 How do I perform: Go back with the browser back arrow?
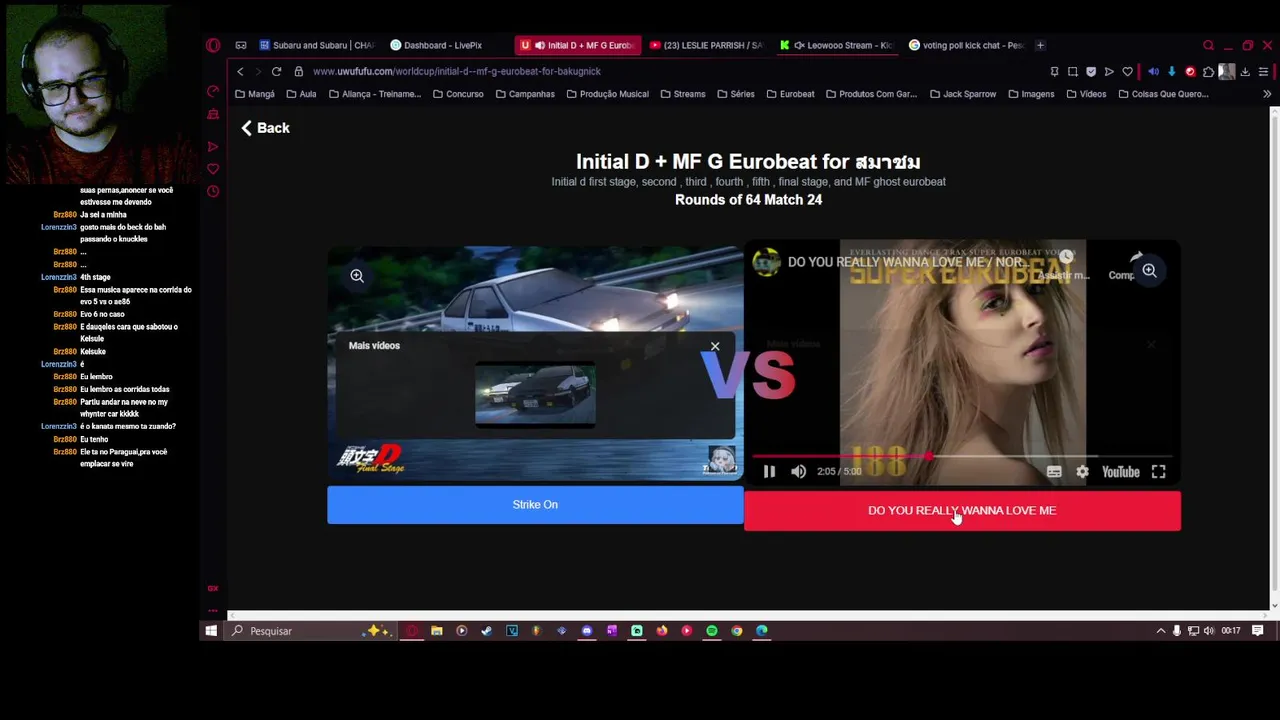point(240,71)
